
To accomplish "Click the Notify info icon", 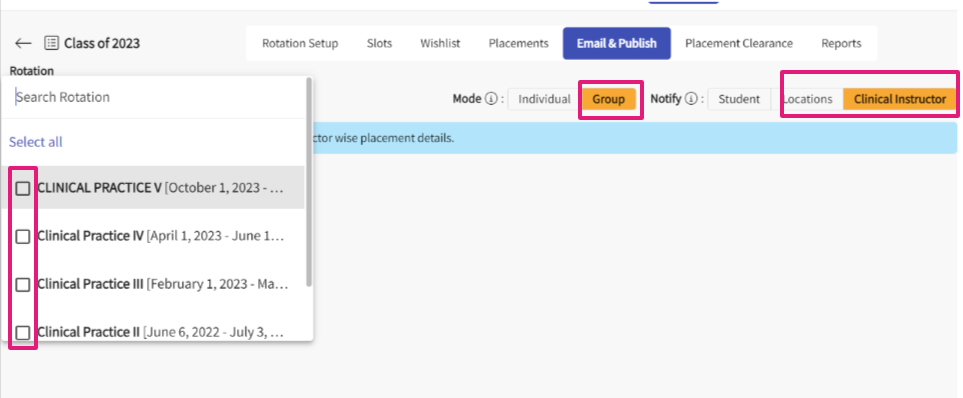I will pos(691,99).
